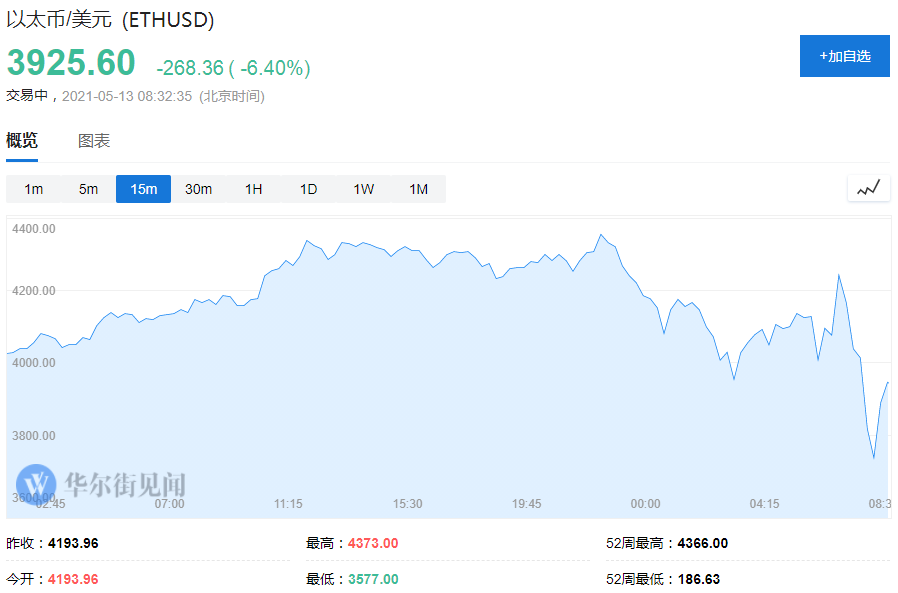
Task: Select the 1m interval
Action: [x=34, y=189]
